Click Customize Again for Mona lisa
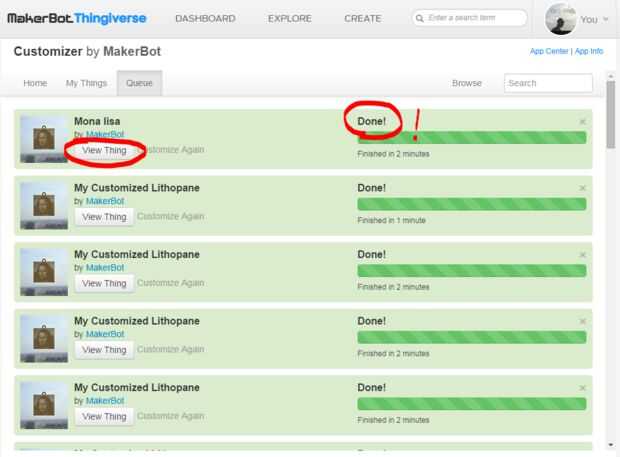620x457 pixels. click(x=171, y=149)
